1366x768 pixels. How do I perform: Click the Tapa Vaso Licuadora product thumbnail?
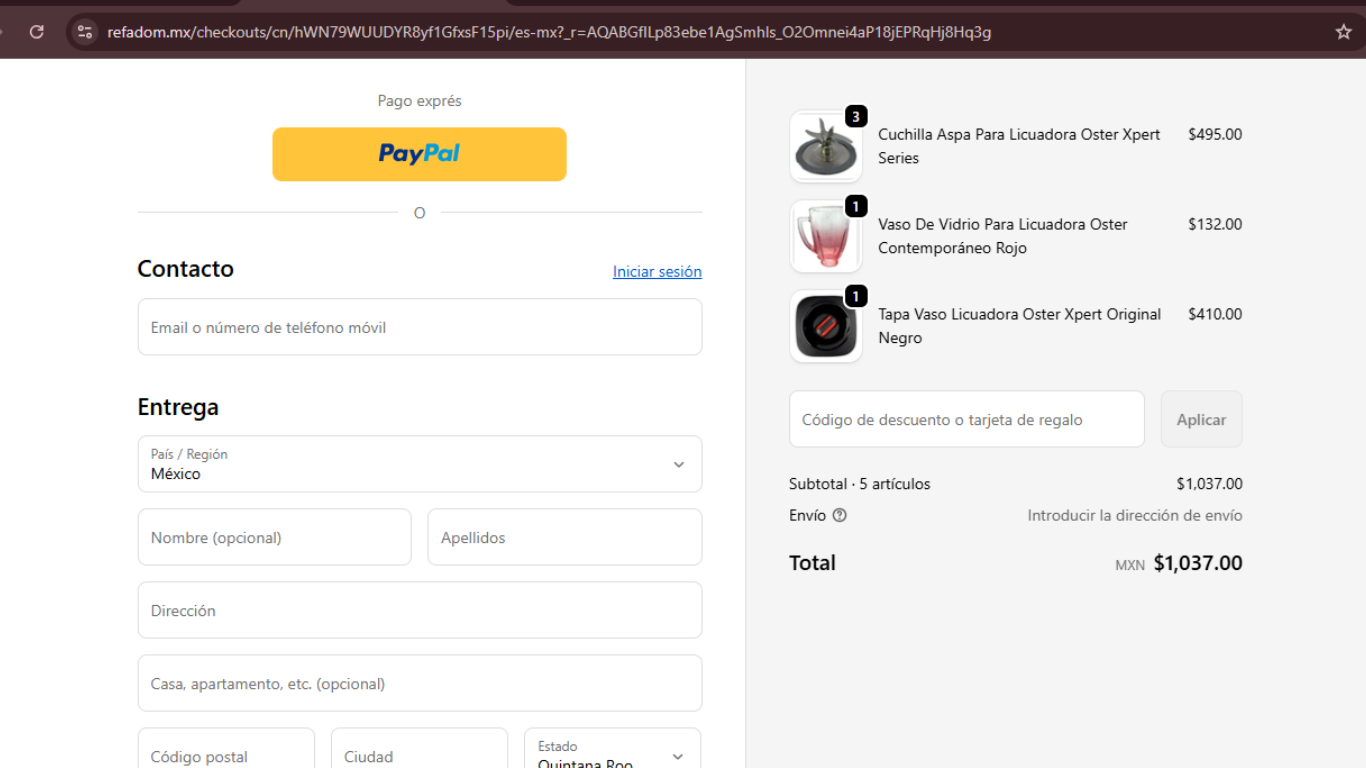(x=826, y=327)
